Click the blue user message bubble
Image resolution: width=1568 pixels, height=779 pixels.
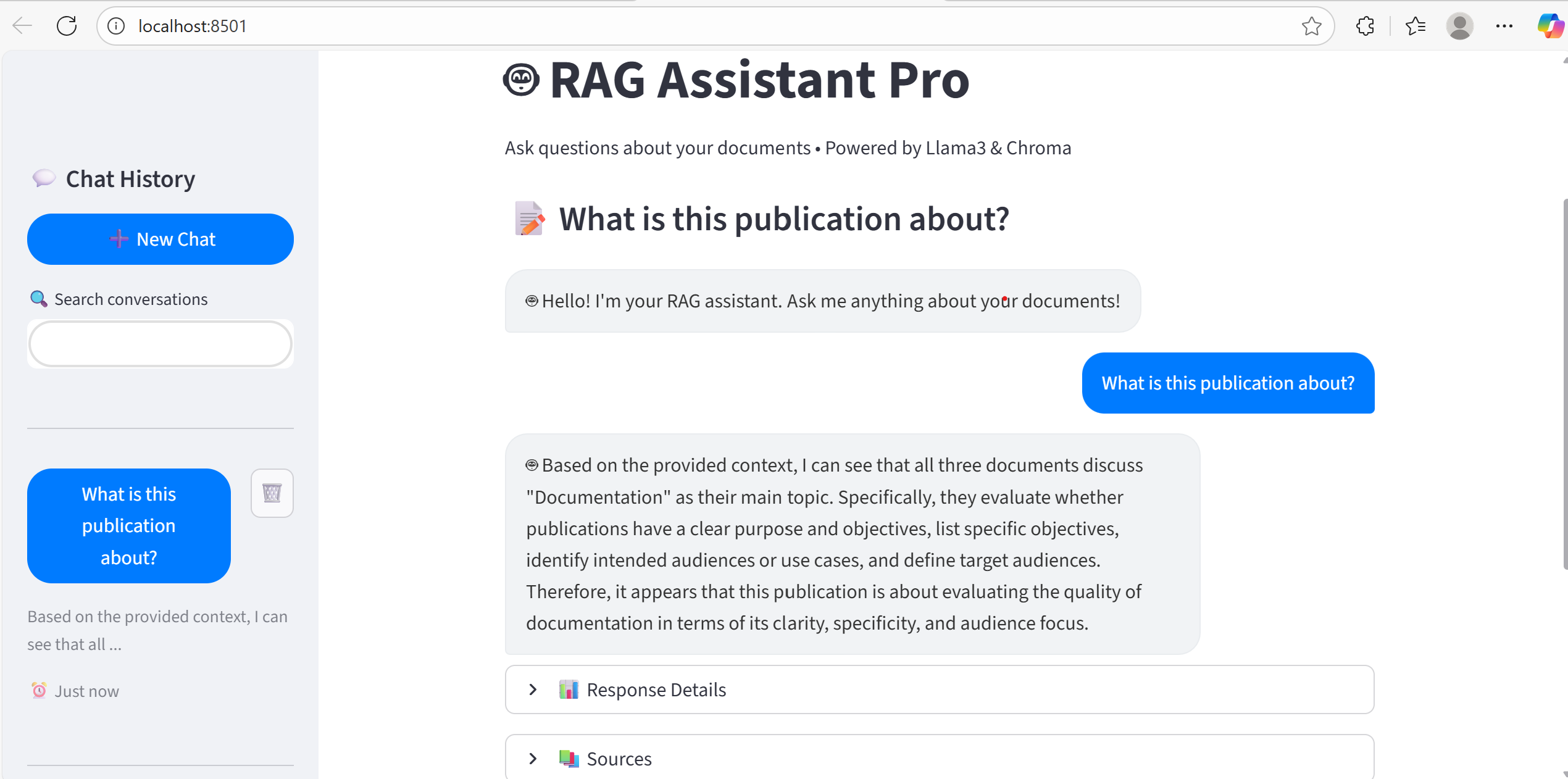[1227, 383]
